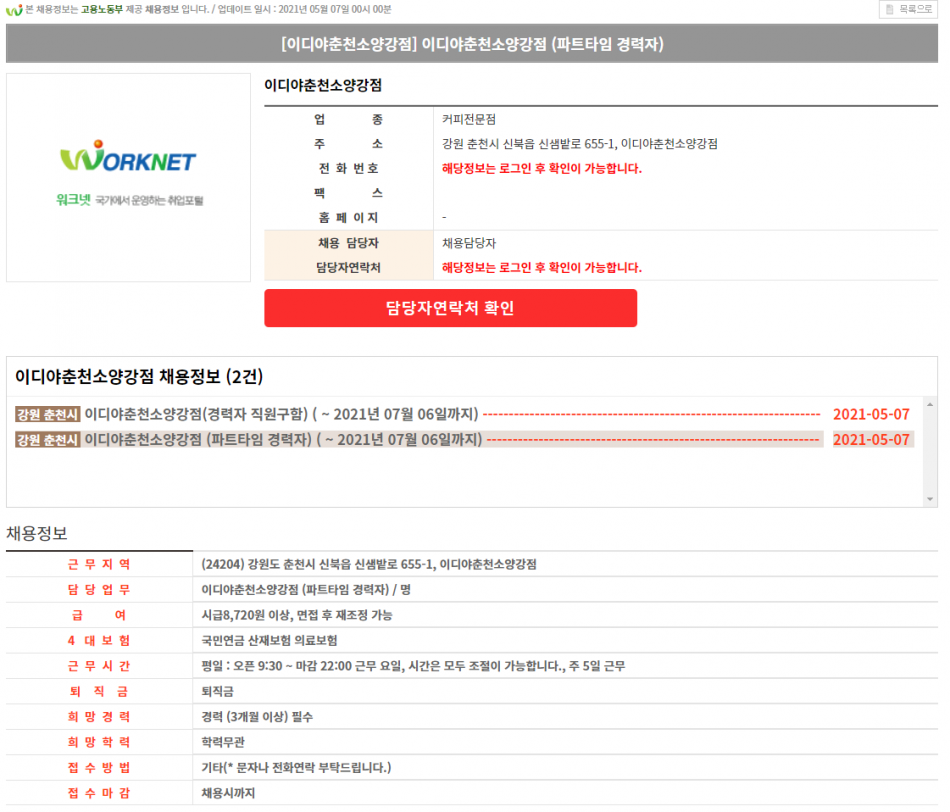Click the 팩스 row label
Viewport: 950px width, 812px height.
click(x=348, y=193)
